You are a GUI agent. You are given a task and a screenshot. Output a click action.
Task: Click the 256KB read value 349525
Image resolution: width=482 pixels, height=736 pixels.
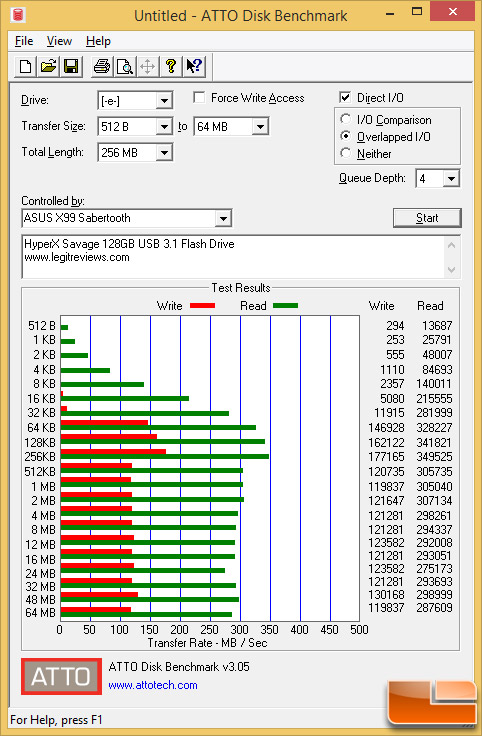pyautogui.click(x=434, y=457)
